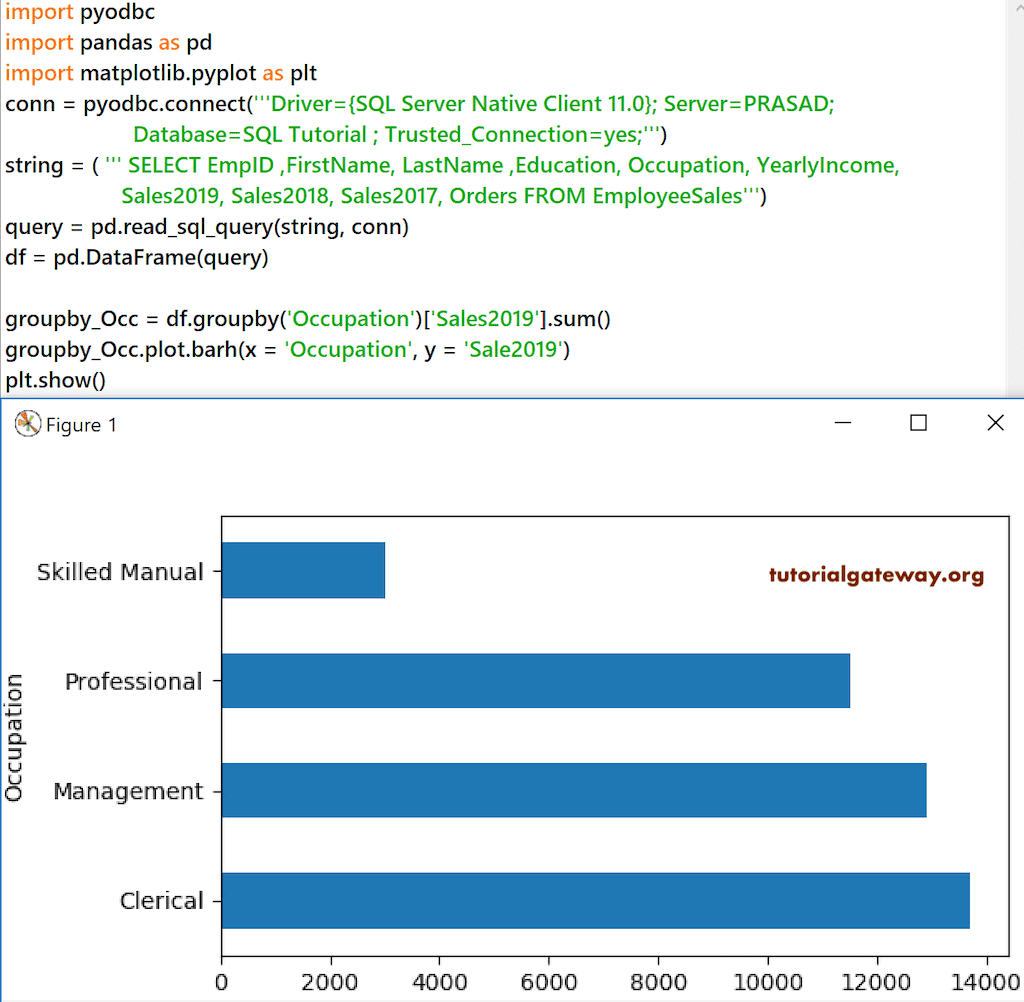Click the Management bar in chart
The width and height of the screenshot is (1024, 1002).
click(574, 790)
